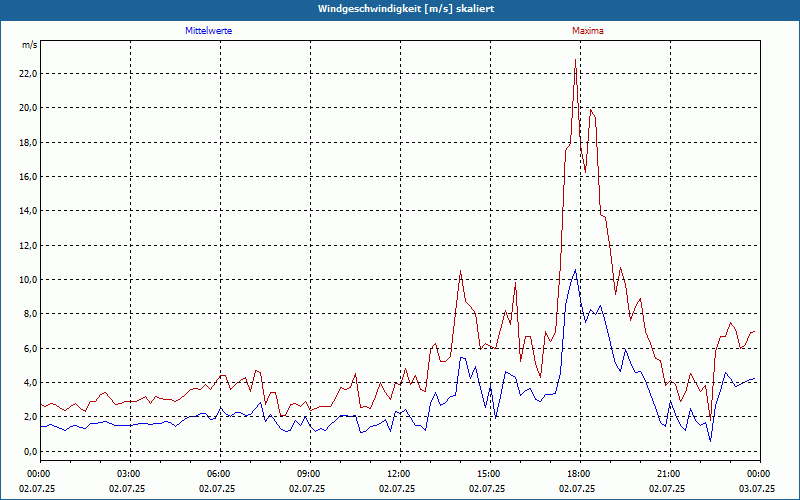Click the red Maxima peak near 18:00
This screenshot has width=800, height=500.
pyautogui.click(x=576, y=60)
